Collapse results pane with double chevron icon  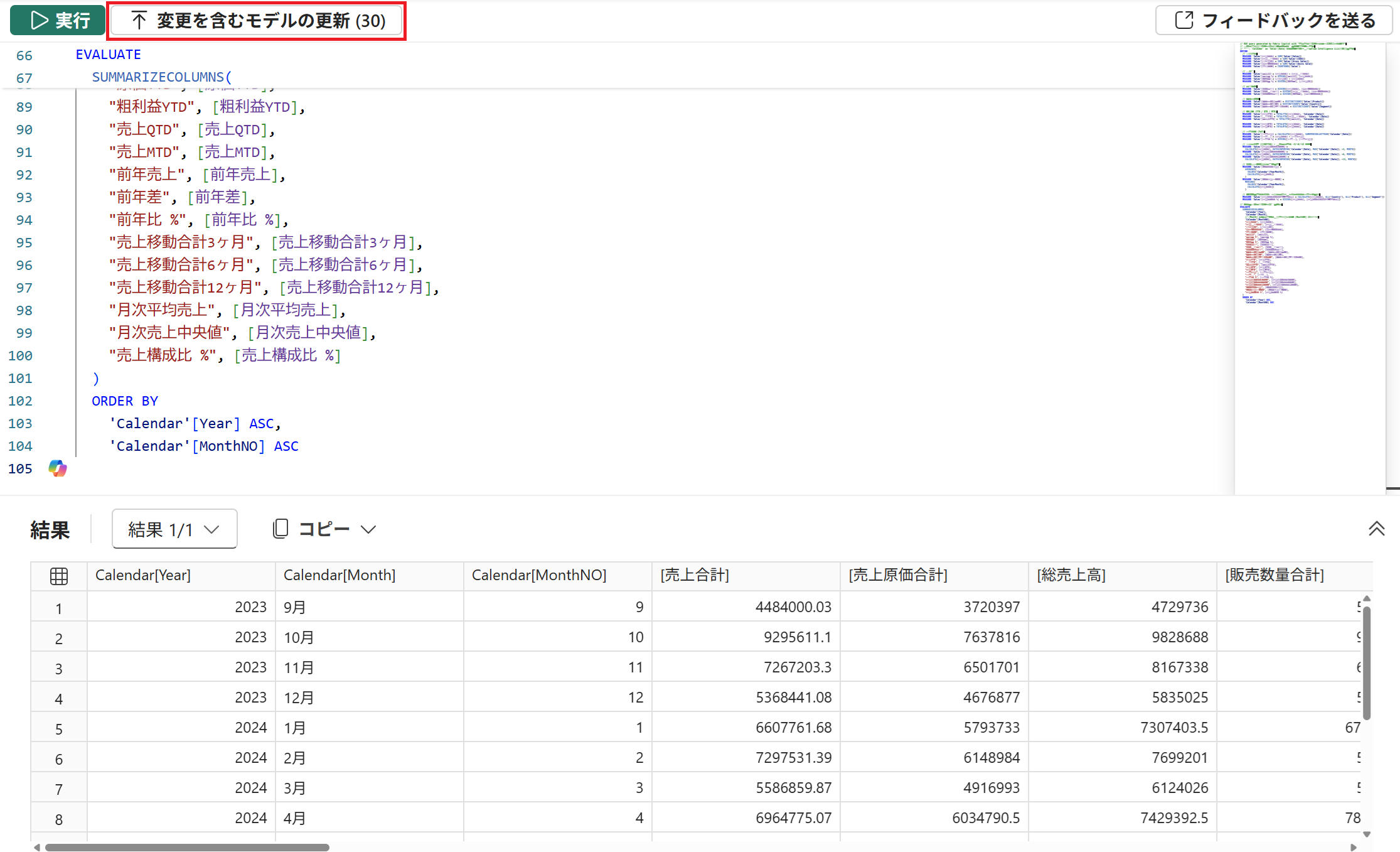(x=1376, y=529)
